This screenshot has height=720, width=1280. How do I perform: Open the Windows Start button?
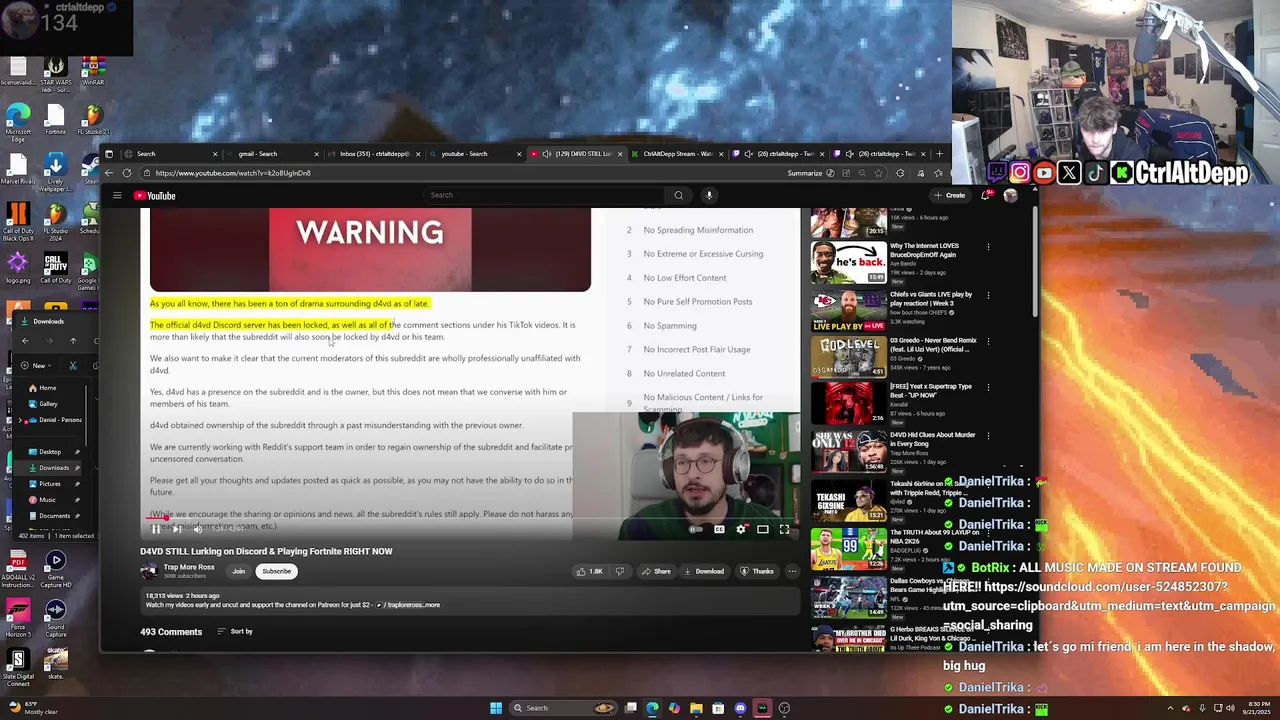[x=496, y=708]
